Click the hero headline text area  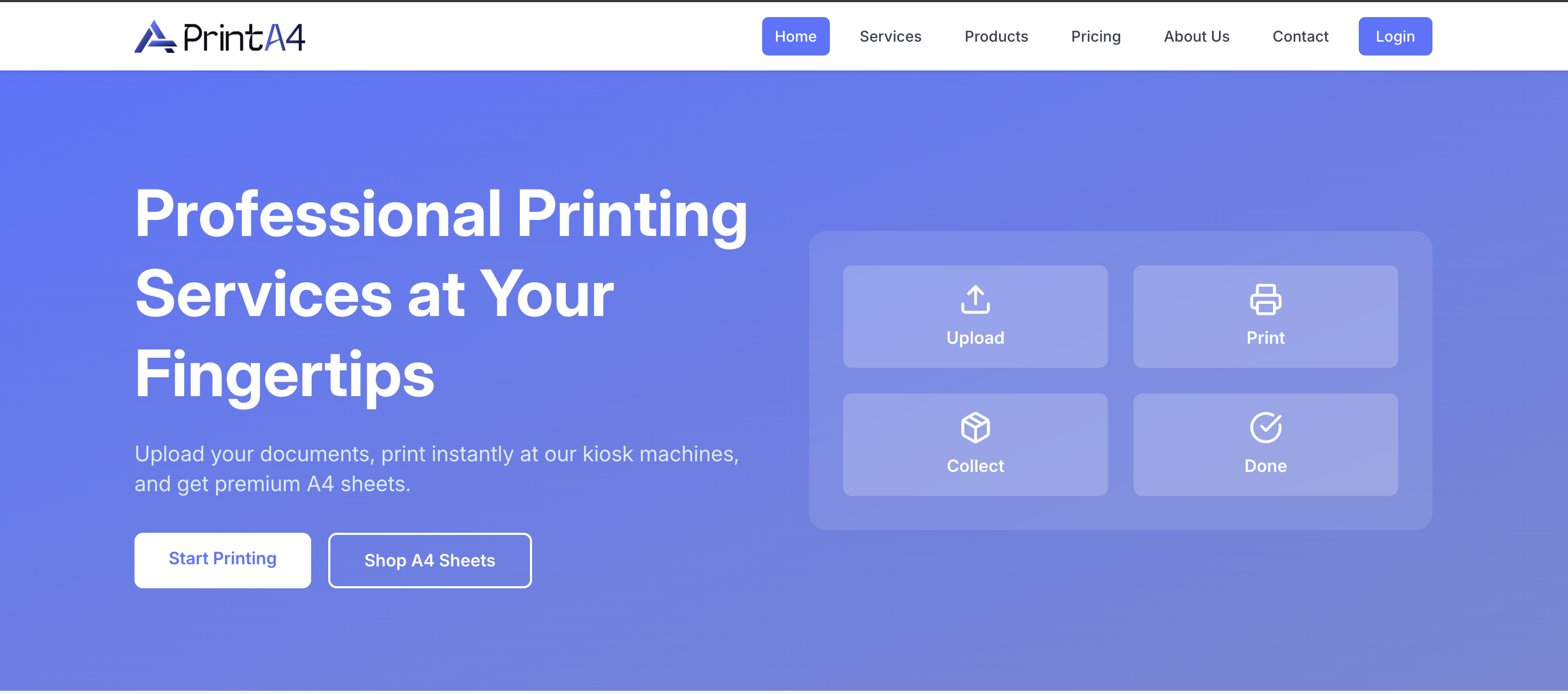click(x=441, y=295)
